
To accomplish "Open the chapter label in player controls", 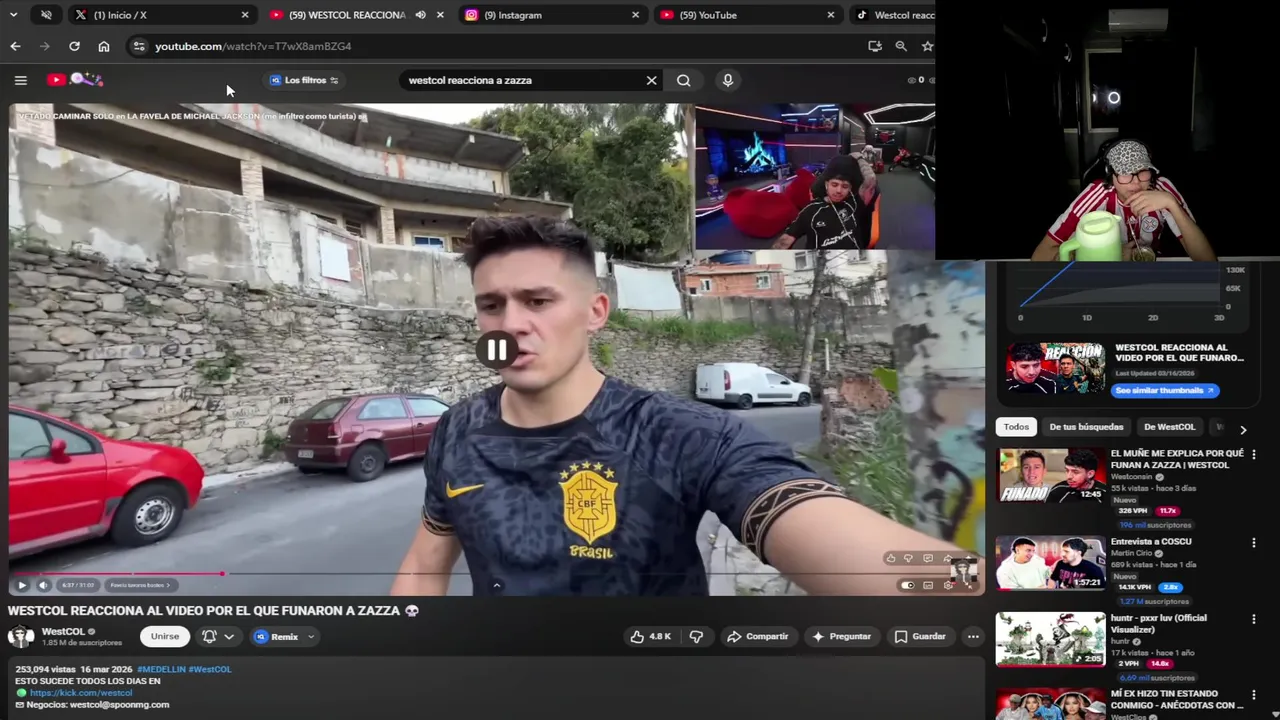I will coord(140,585).
